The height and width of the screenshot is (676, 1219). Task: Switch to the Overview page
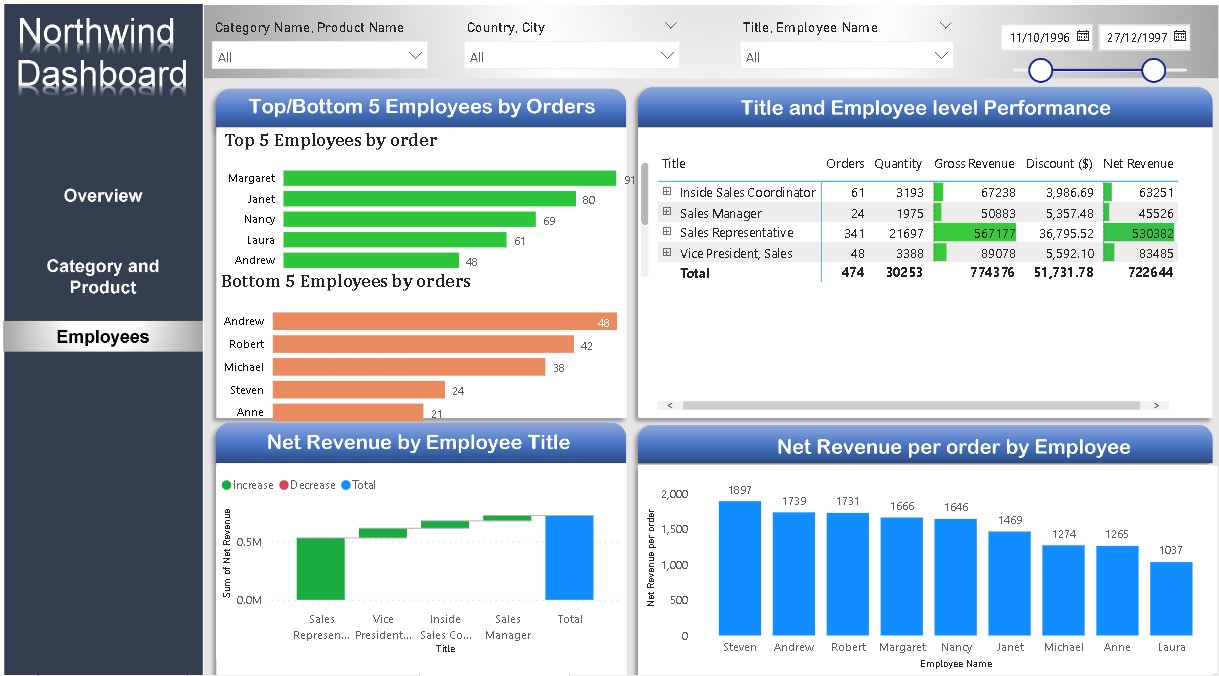pos(102,195)
